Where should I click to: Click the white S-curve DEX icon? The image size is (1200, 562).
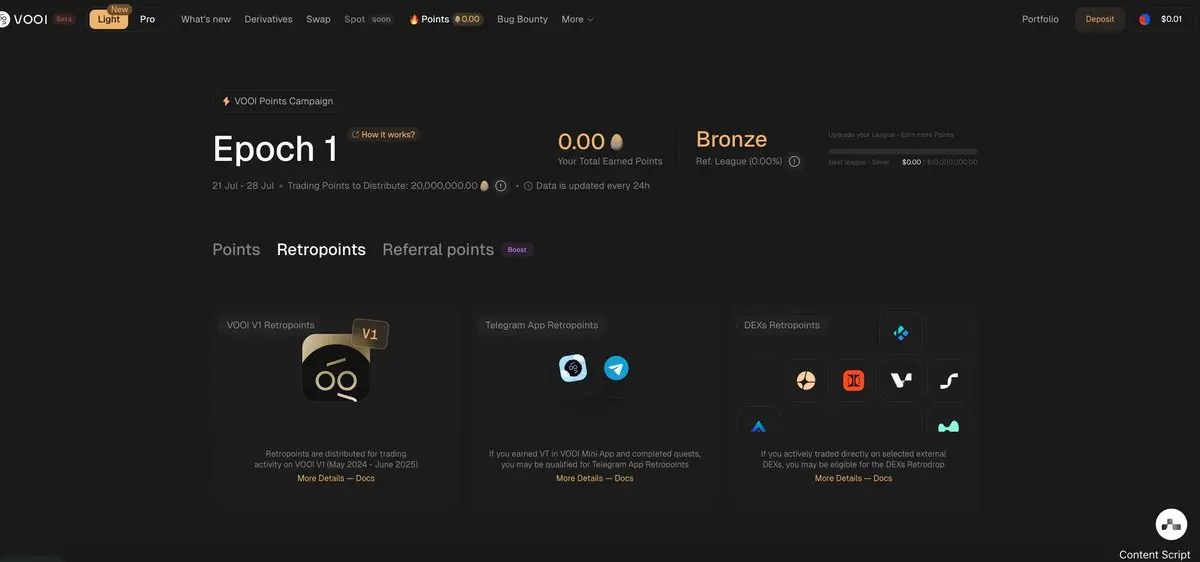pos(949,381)
